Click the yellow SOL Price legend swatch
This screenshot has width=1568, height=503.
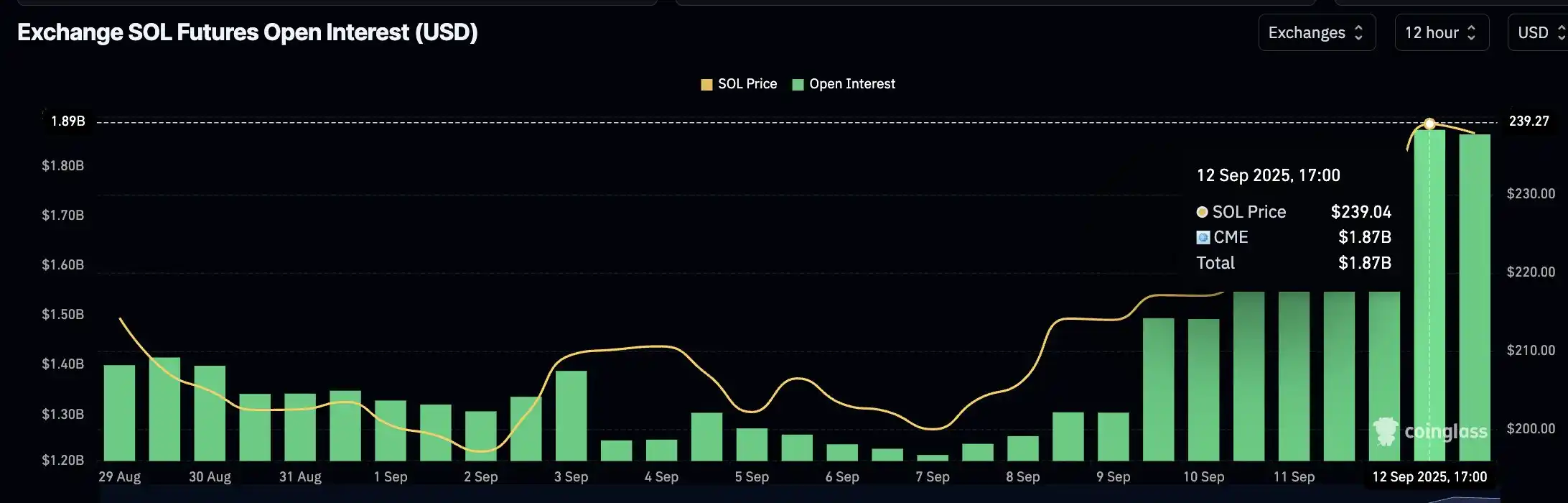coord(706,85)
